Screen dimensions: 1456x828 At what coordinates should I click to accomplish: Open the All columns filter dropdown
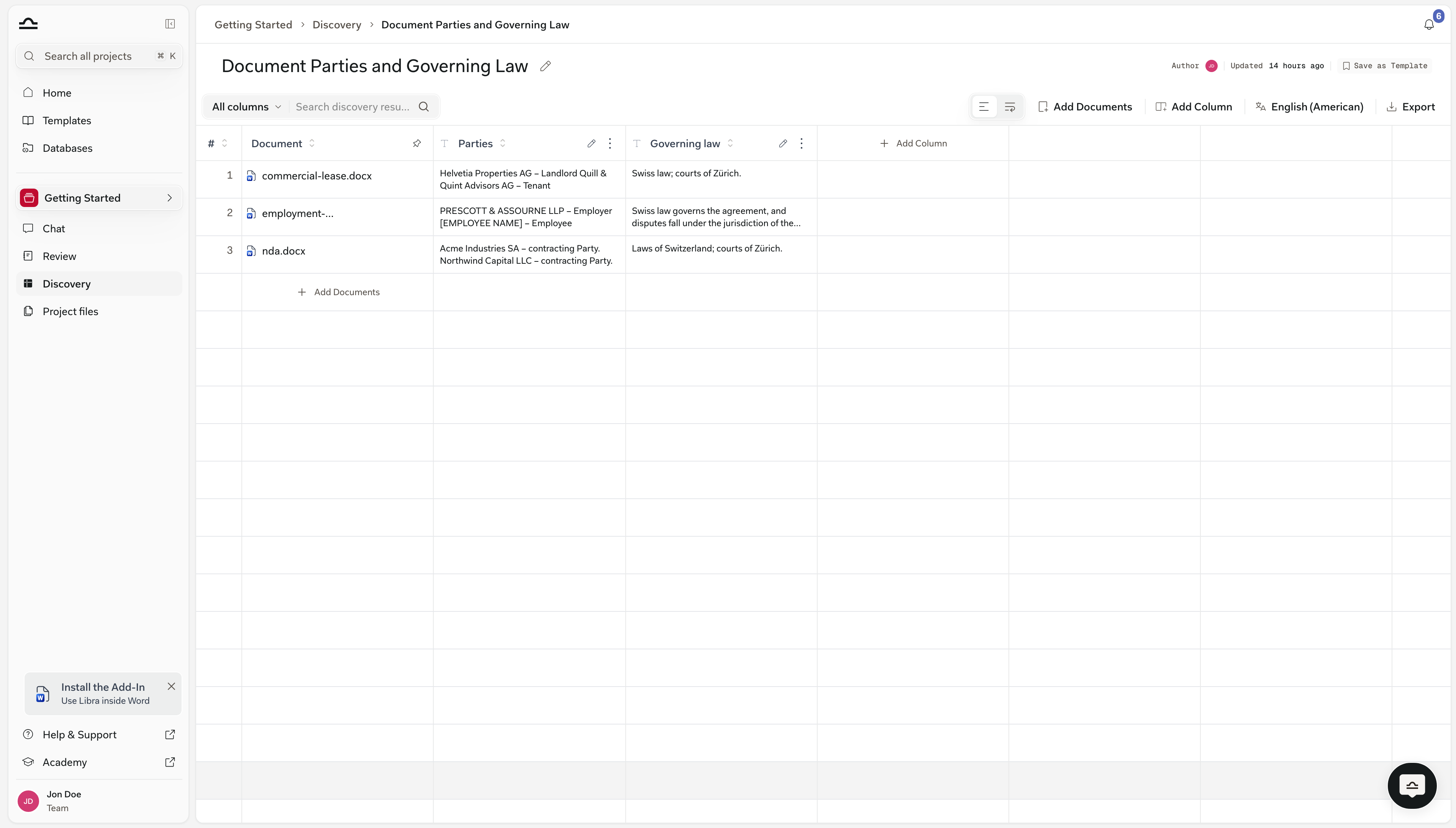pyautogui.click(x=246, y=107)
